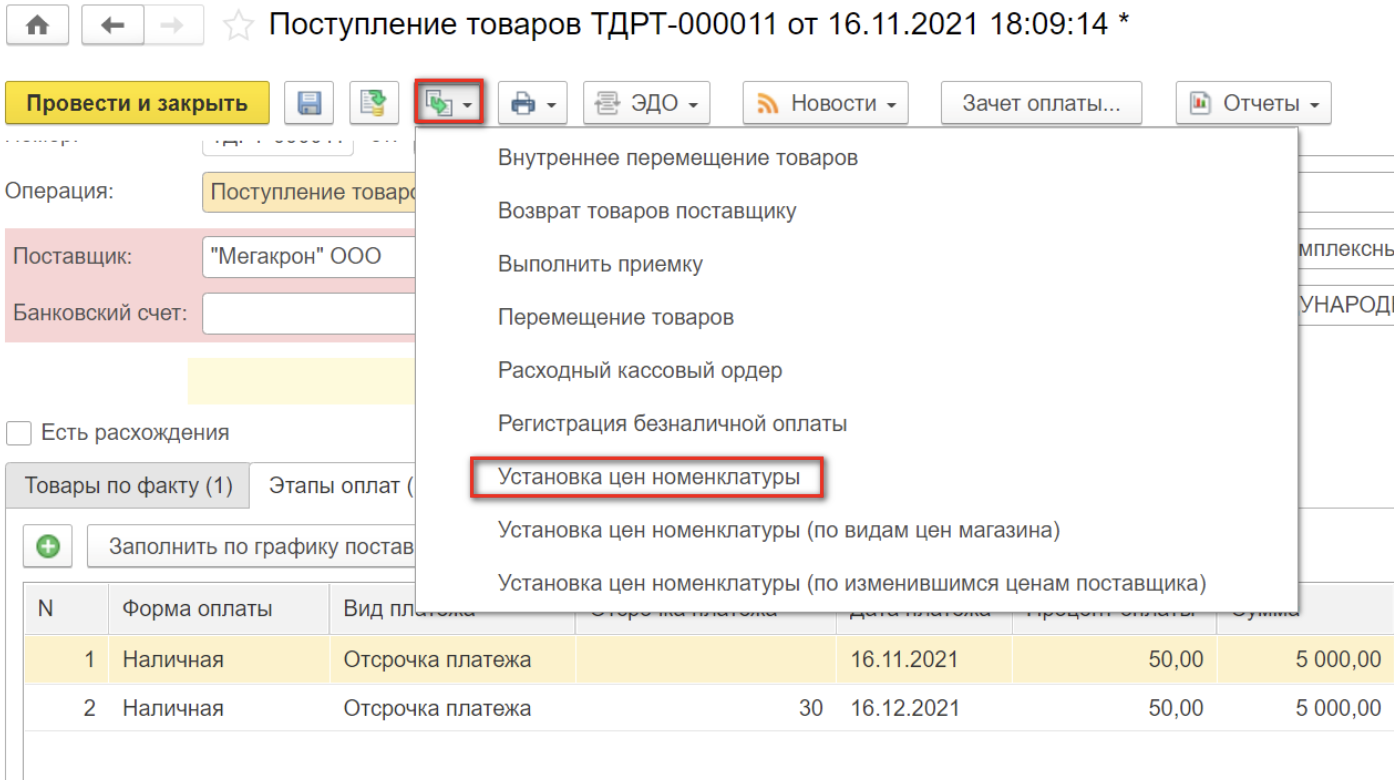This screenshot has width=1394, height=780.
Task: Click the Поставщик field with Мегакрон
Action: (308, 256)
